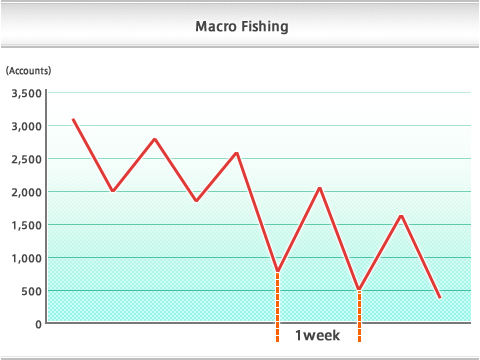The width and height of the screenshot is (480, 360).
Task: Select the 2,000 y-axis label
Action: [x=27, y=192]
